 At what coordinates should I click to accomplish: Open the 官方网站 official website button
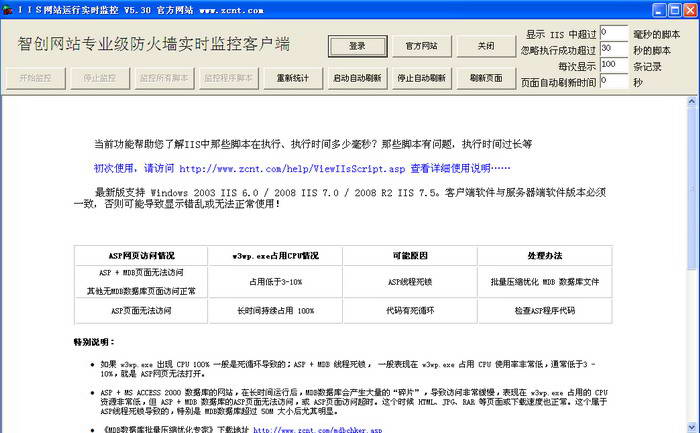[421, 46]
